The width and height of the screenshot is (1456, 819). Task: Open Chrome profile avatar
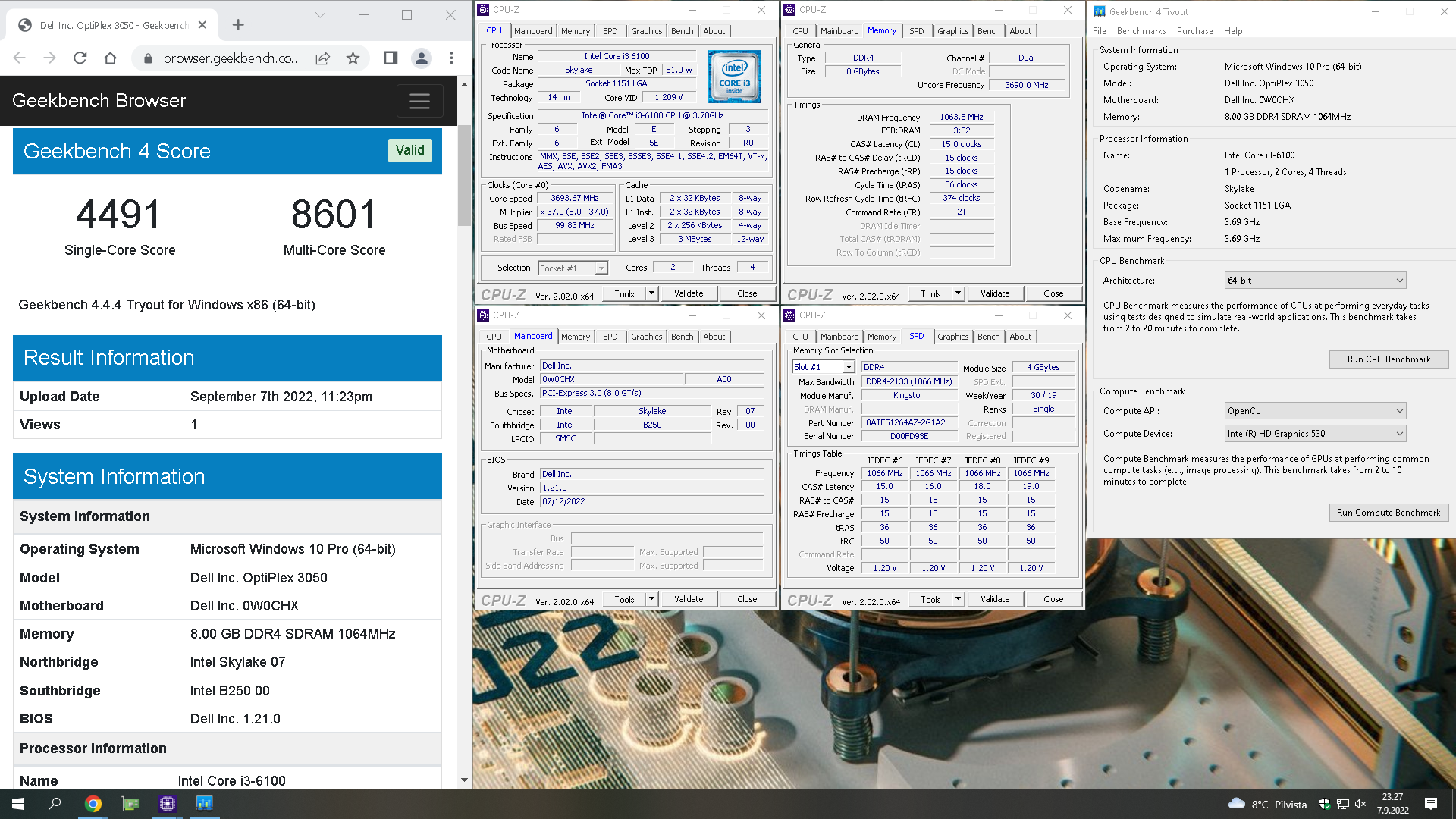click(422, 58)
